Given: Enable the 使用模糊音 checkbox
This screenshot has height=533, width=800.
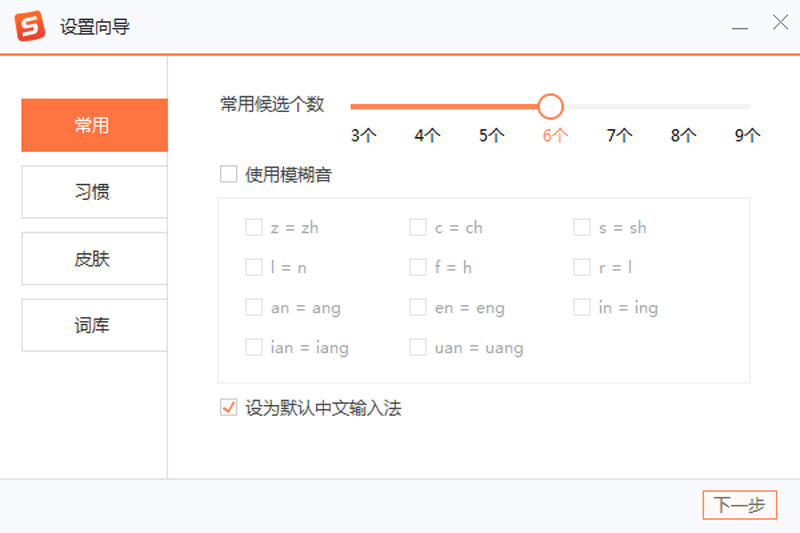Looking at the screenshot, I should pos(229,174).
